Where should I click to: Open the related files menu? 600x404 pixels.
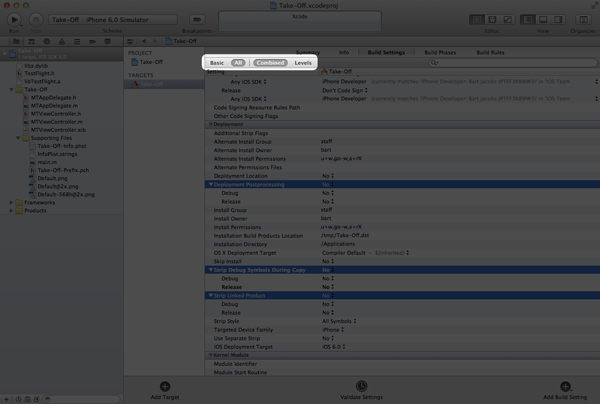click(130, 41)
